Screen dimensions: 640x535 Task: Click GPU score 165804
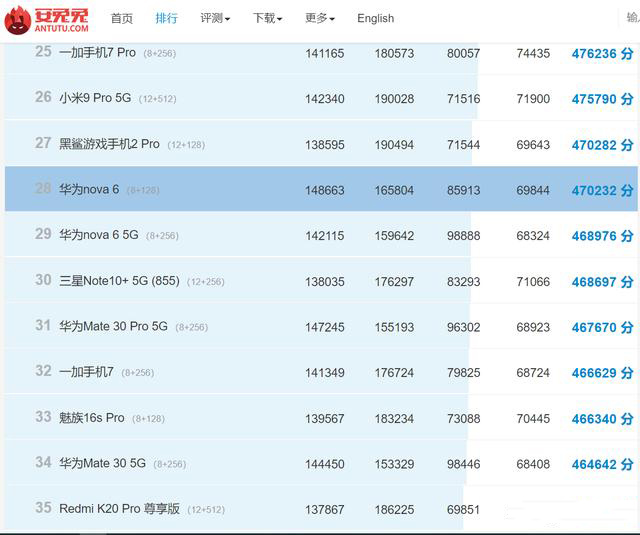tap(394, 190)
